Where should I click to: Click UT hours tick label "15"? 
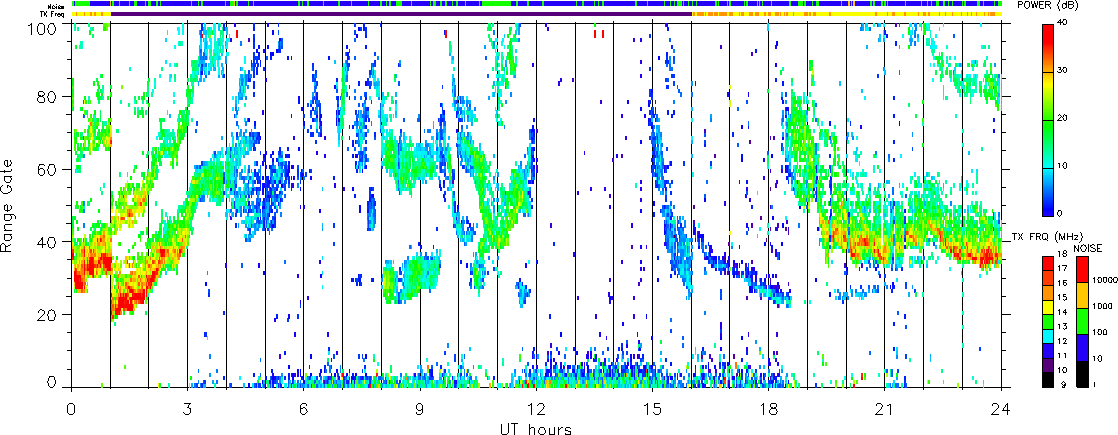[652, 409]
